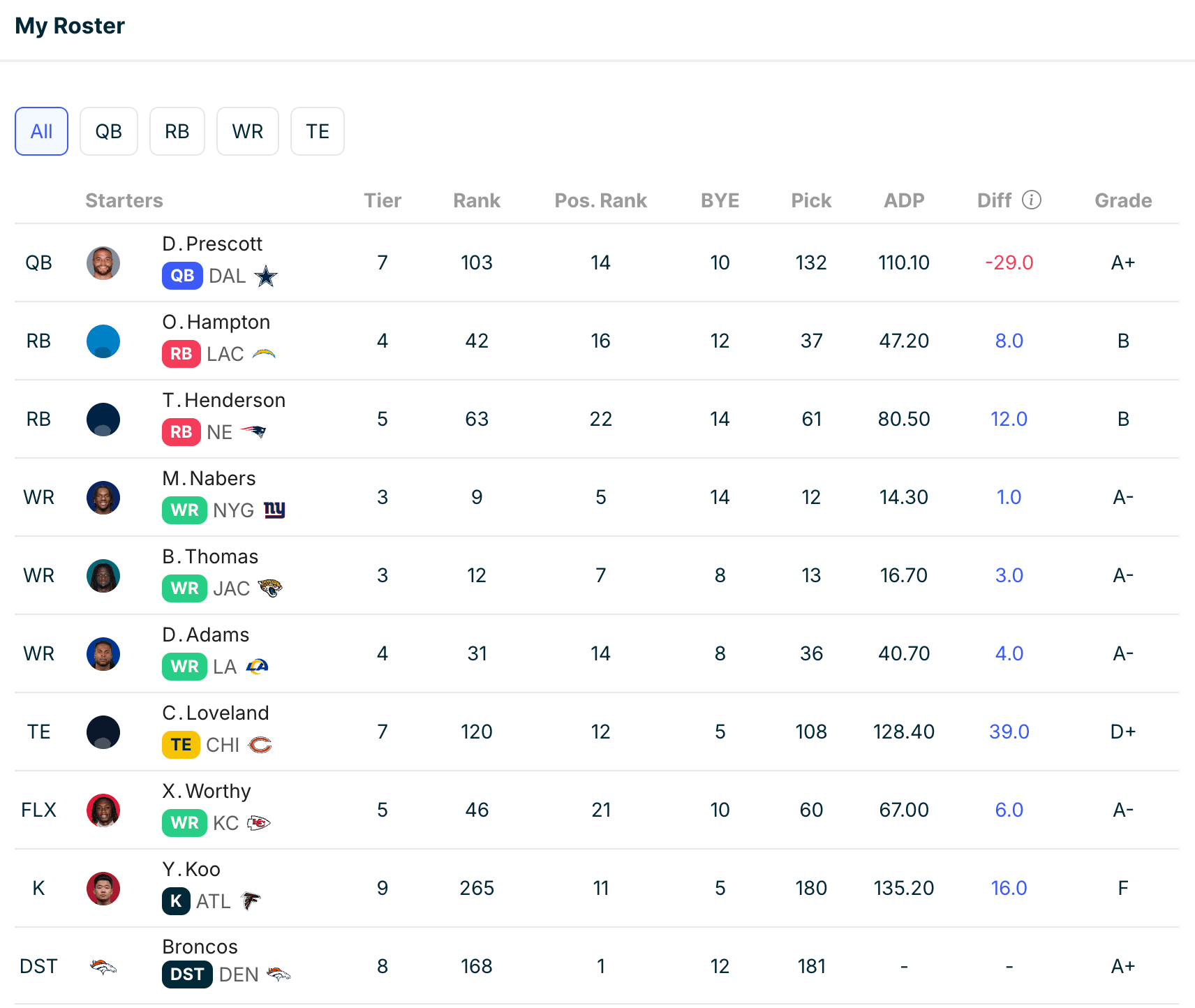Select the All position filter
The width and height of the screenshot is (1195, 1008).
pyautogui.click(x=41, y=131)
